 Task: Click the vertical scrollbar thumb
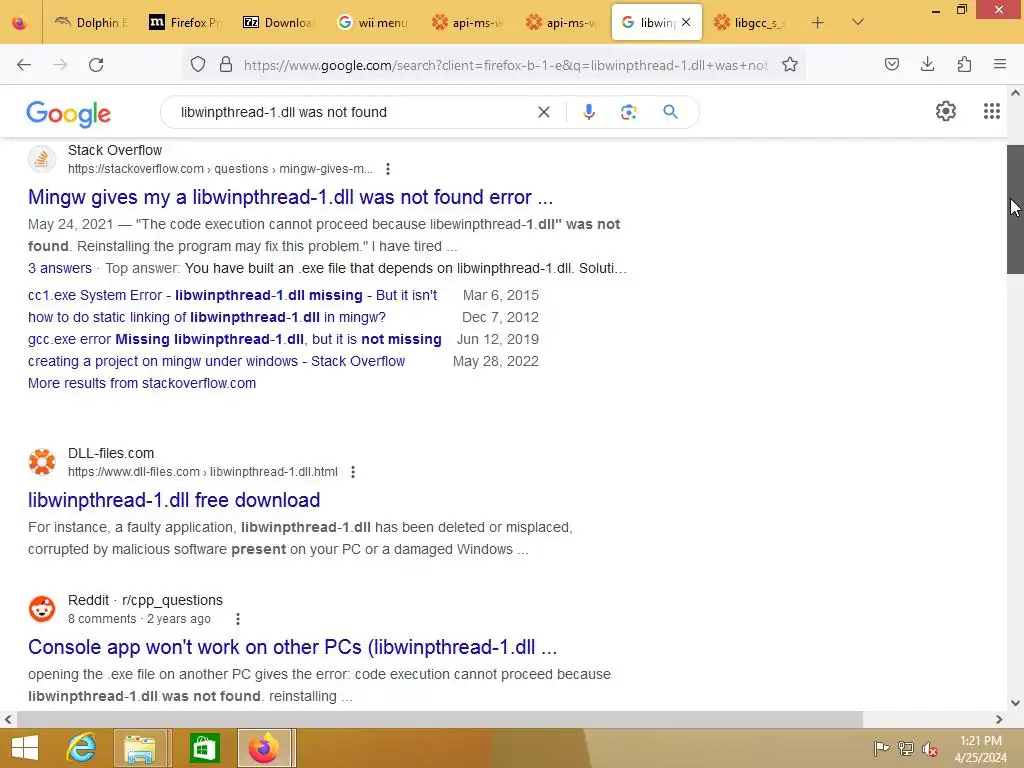(1015, 209)
